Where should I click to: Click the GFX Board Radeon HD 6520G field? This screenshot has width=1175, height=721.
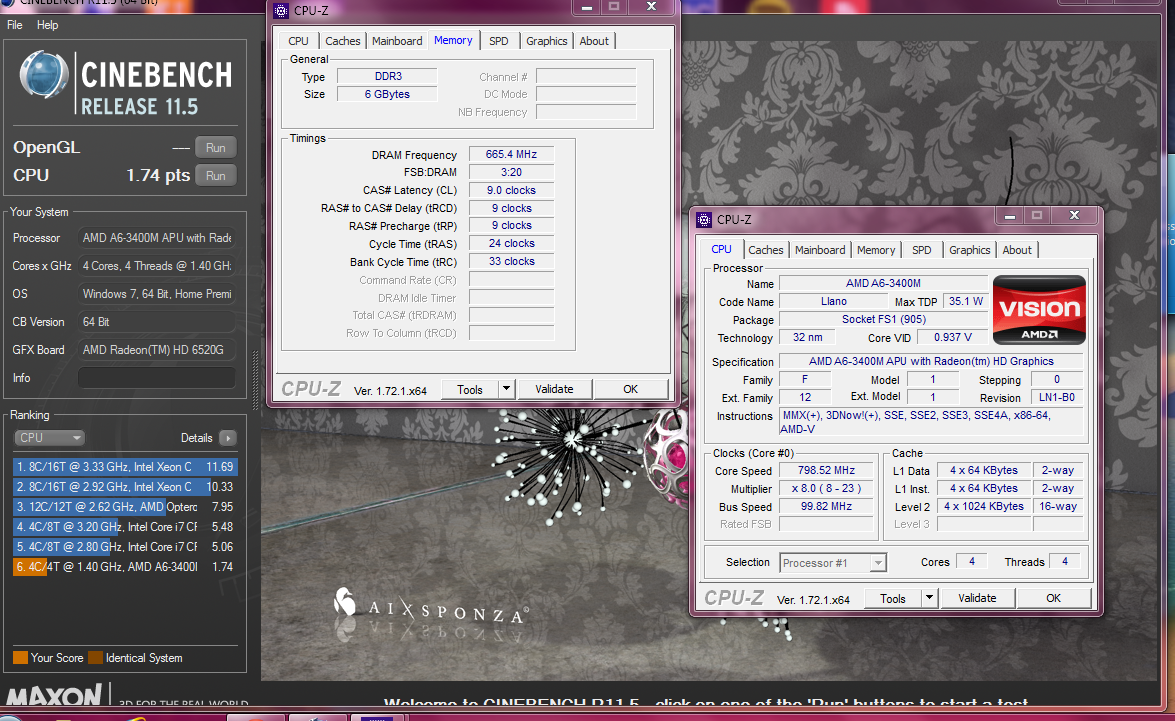[x=157, y=350]
